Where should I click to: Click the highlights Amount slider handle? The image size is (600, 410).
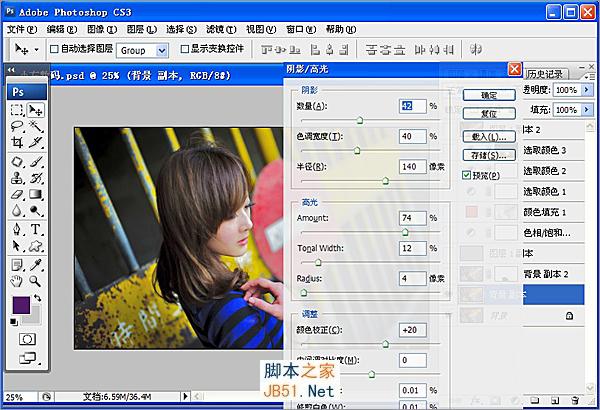(x=405, y=232)
